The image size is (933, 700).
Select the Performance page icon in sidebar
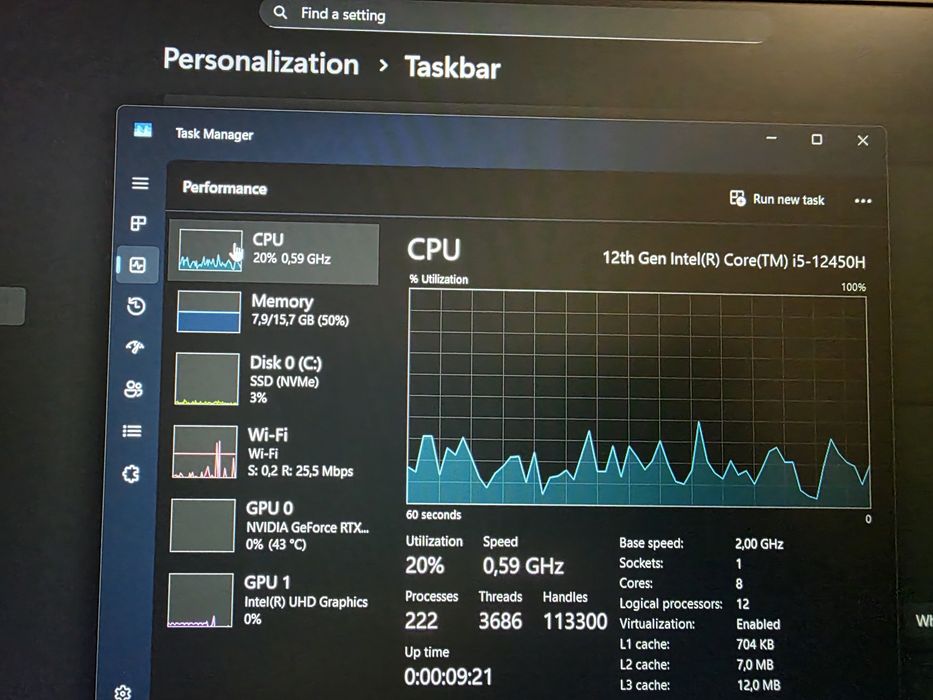point(137,264)
